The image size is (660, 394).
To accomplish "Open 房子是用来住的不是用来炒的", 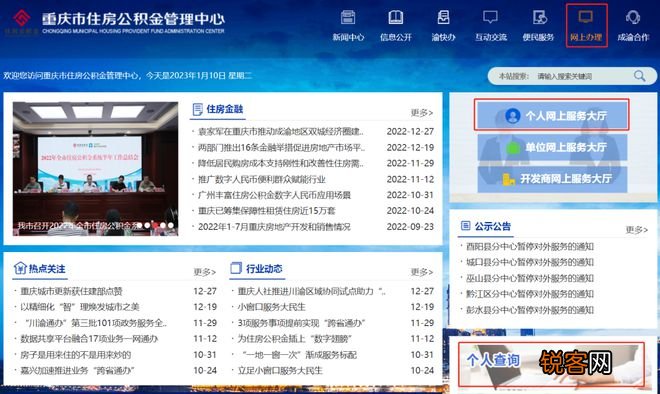I will tap(76, 355).
